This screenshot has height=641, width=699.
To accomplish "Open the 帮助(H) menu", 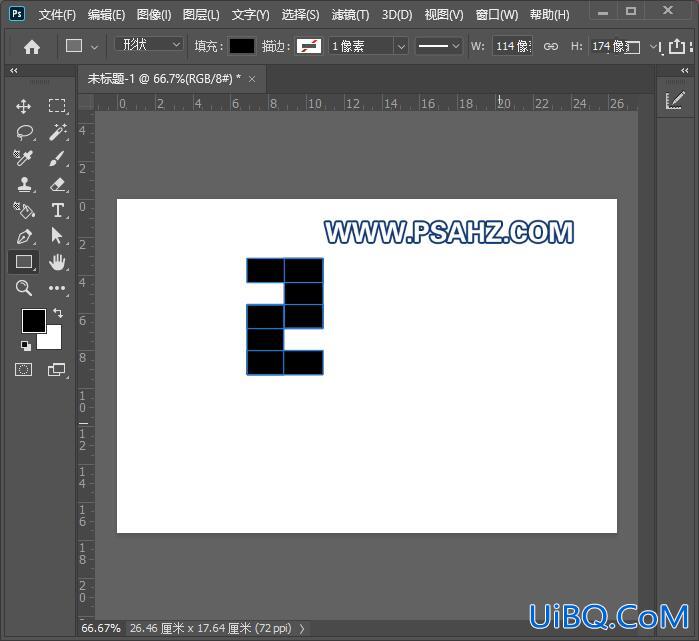I will point(549,15).
